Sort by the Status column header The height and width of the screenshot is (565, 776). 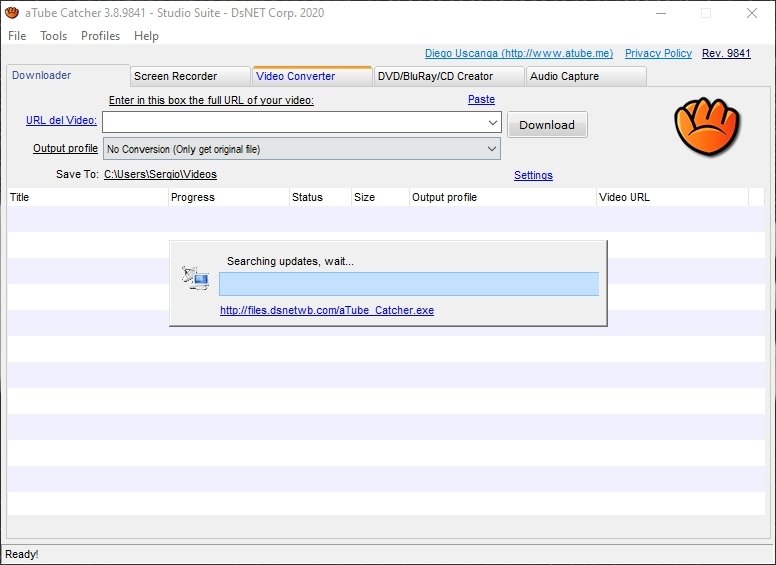(x=320, y=197)
